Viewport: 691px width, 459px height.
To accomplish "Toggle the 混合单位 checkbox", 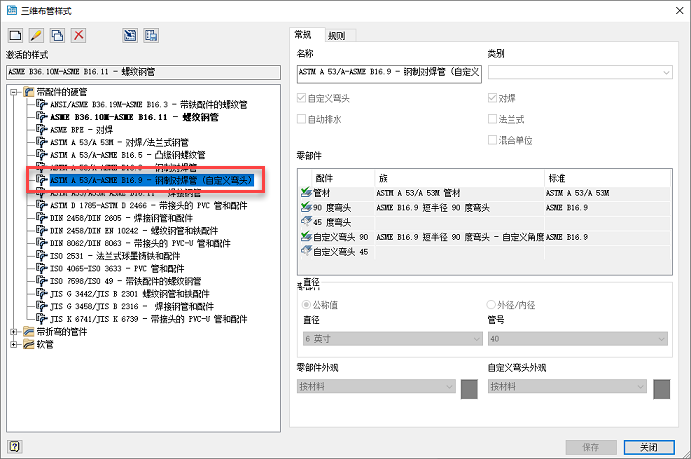I will coord(492,140).
